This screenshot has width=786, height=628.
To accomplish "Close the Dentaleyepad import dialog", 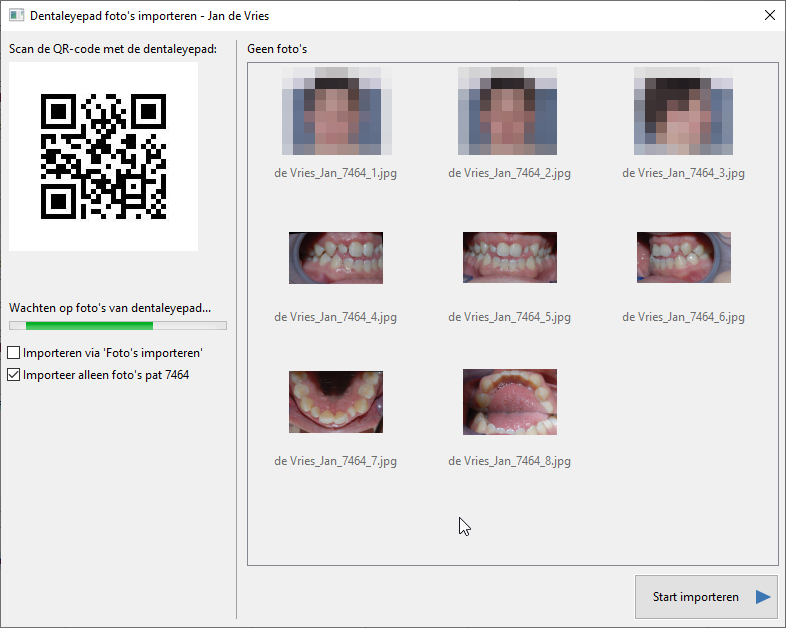I will pos(769,15).
